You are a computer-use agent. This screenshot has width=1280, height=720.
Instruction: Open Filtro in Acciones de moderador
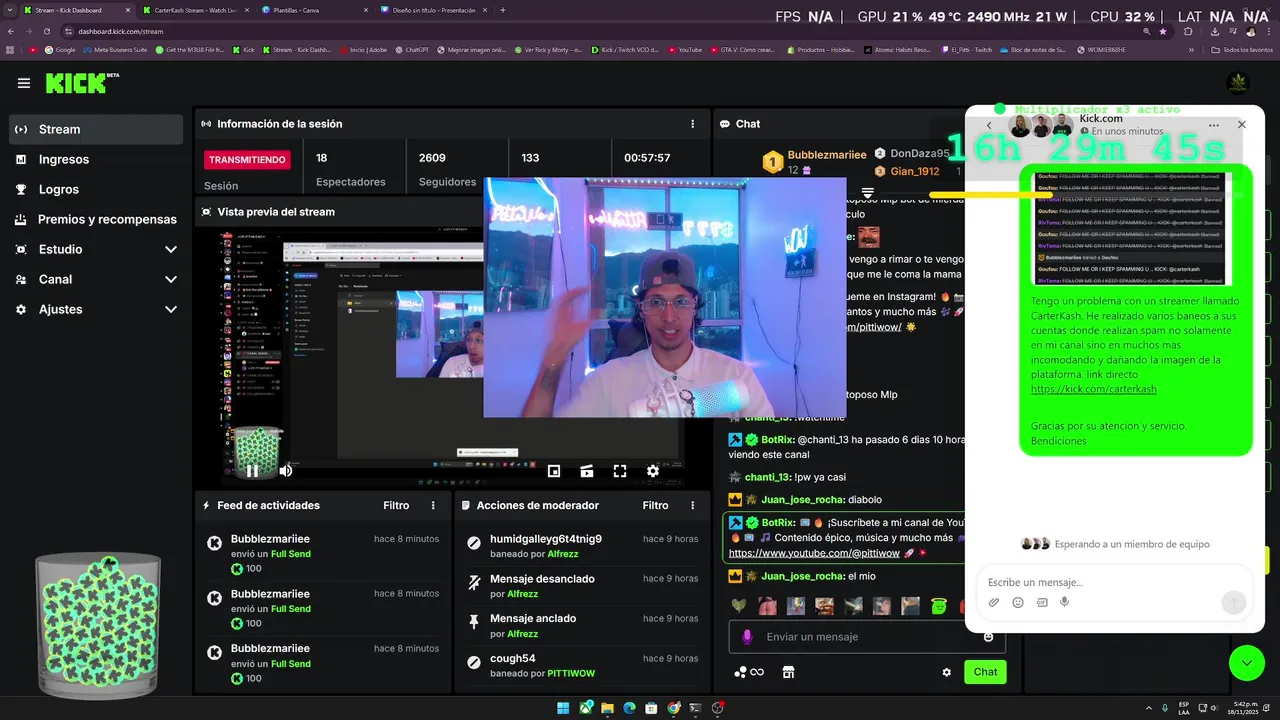(655, 506)
